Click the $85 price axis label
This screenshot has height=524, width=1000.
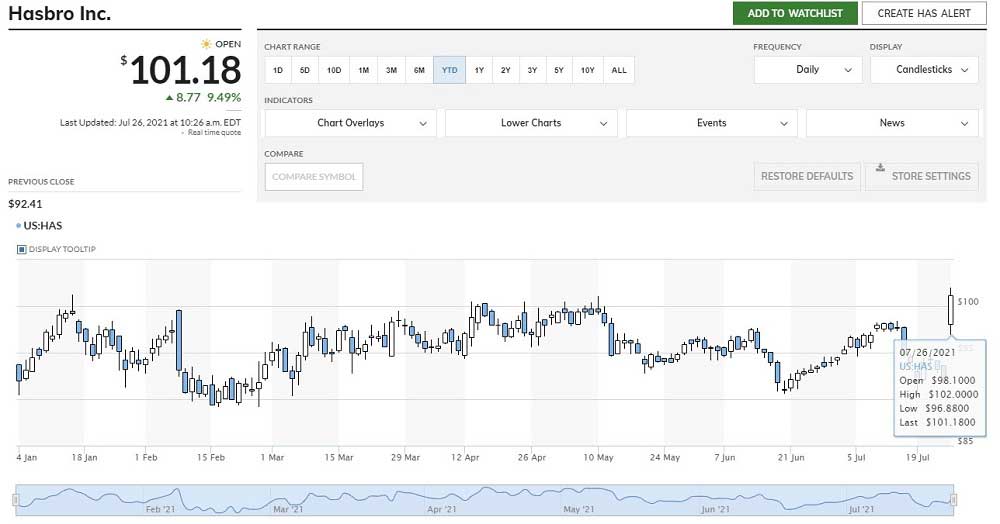[966, 441]
